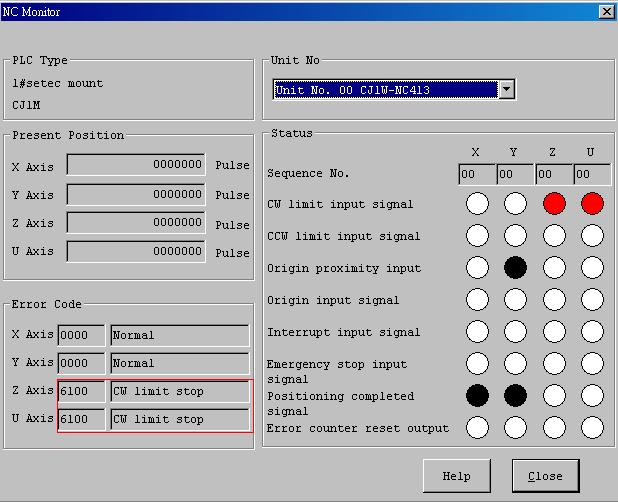Click the U Axis CW limit stop description

point(179,419)
